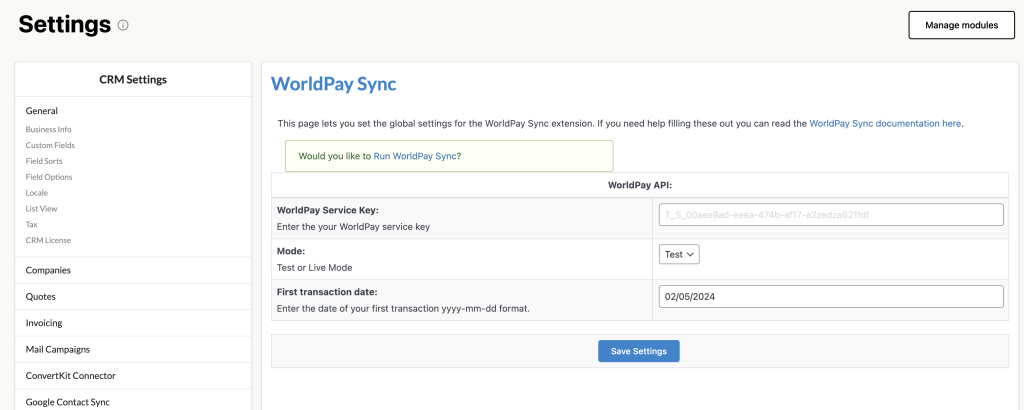Click the Save Settings button

[x=639, y=351]
